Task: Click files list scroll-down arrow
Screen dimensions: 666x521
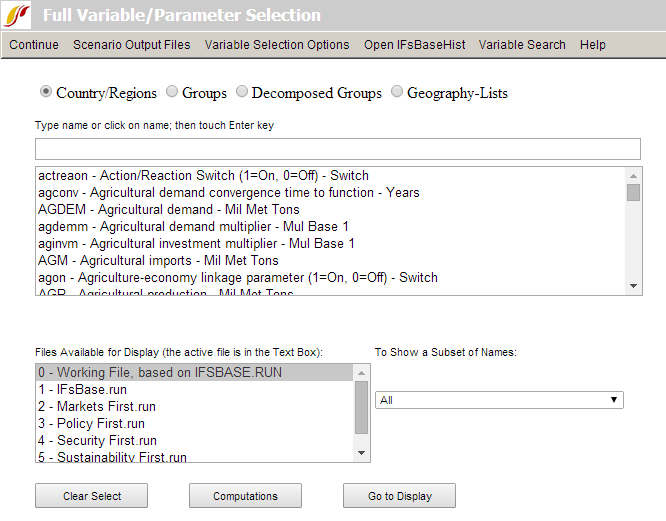Action: click(x=362, y=453)
